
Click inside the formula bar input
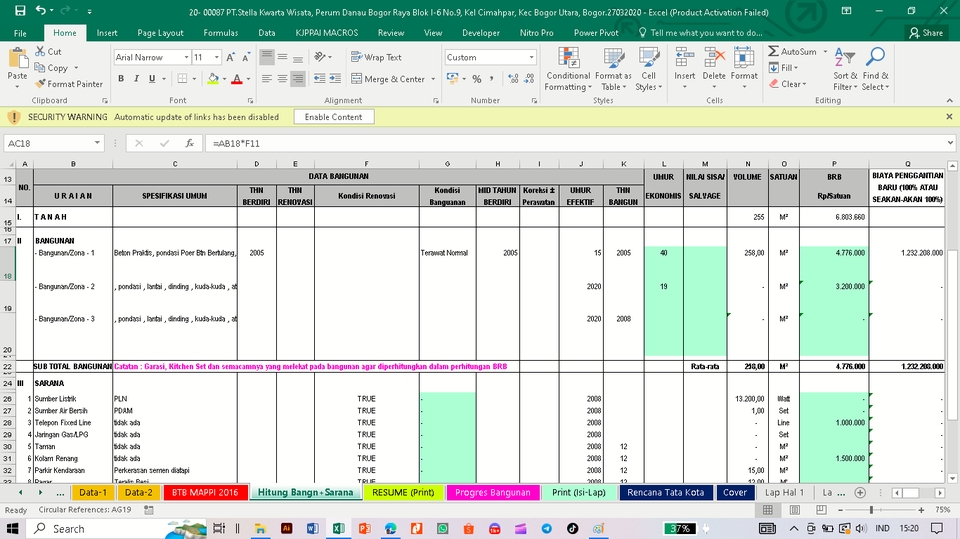click(576, 143)
